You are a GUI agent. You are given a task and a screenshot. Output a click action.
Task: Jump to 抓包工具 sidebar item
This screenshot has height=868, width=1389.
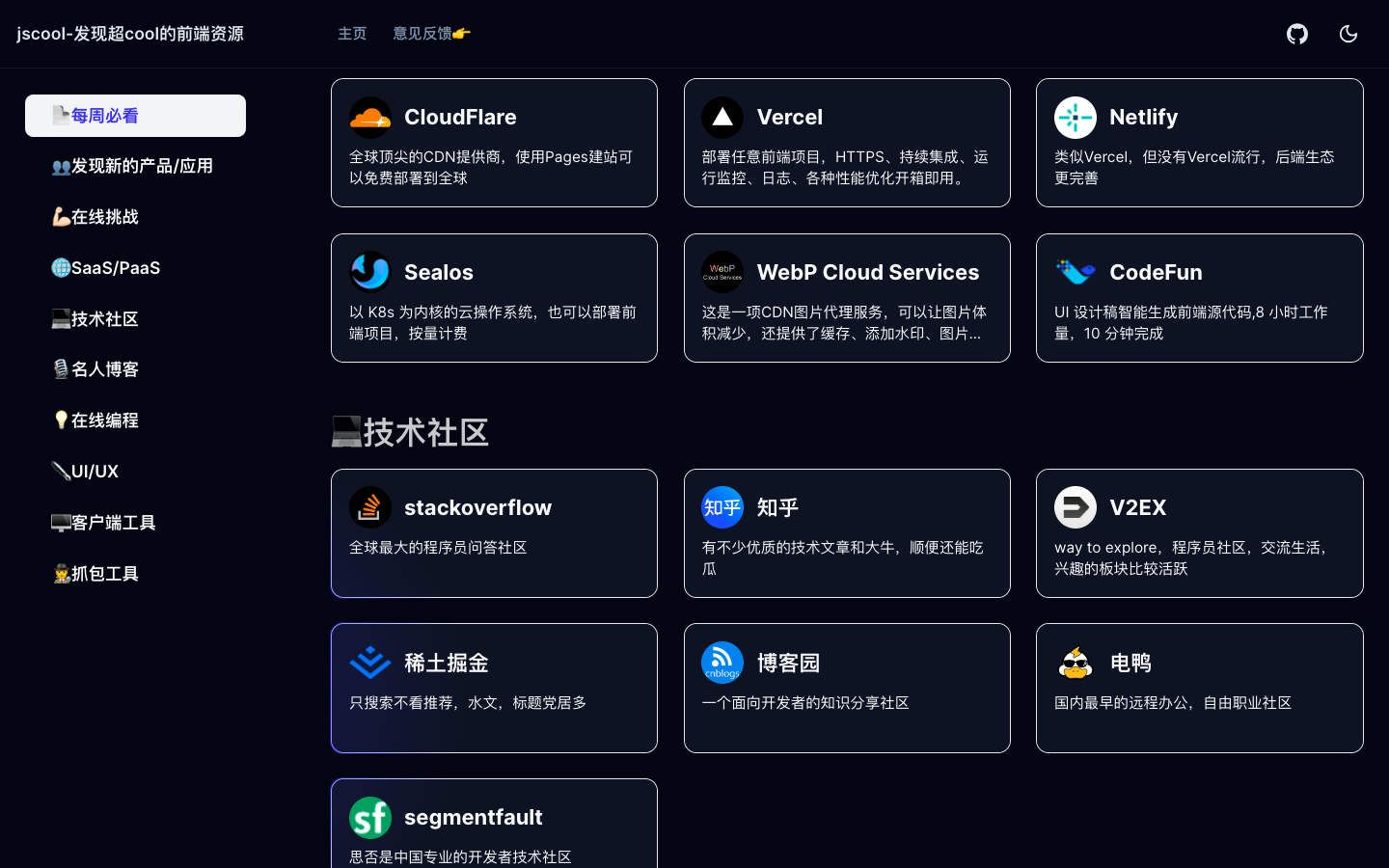tap(104, 574)
